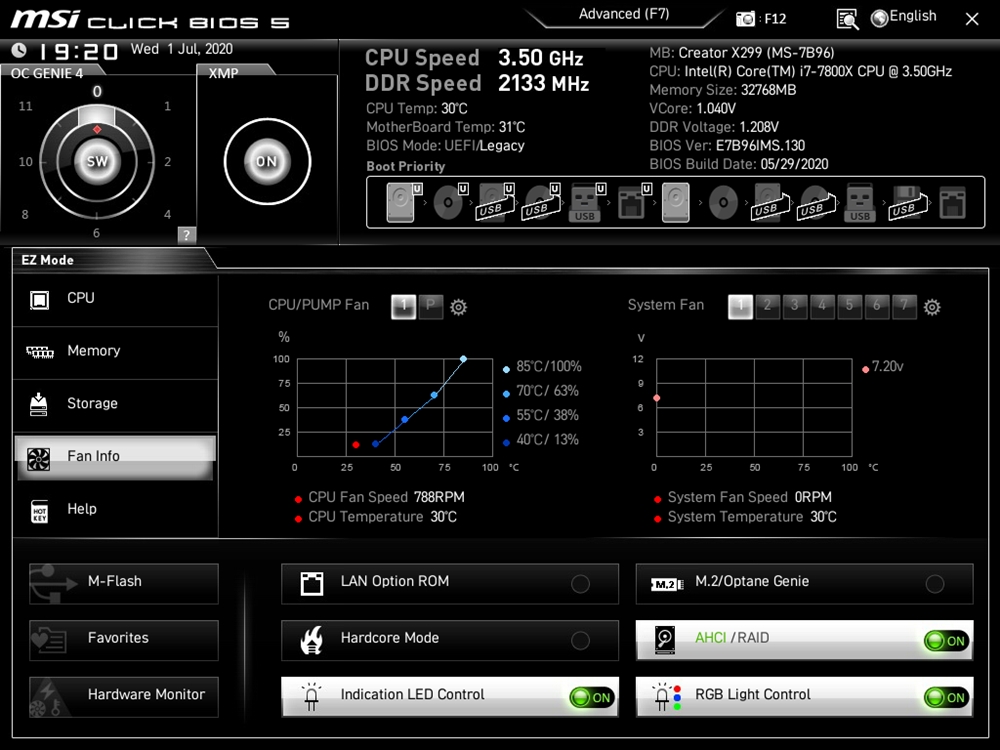
Task: Open Hardware Monitor
Action: tap(124, 697)
